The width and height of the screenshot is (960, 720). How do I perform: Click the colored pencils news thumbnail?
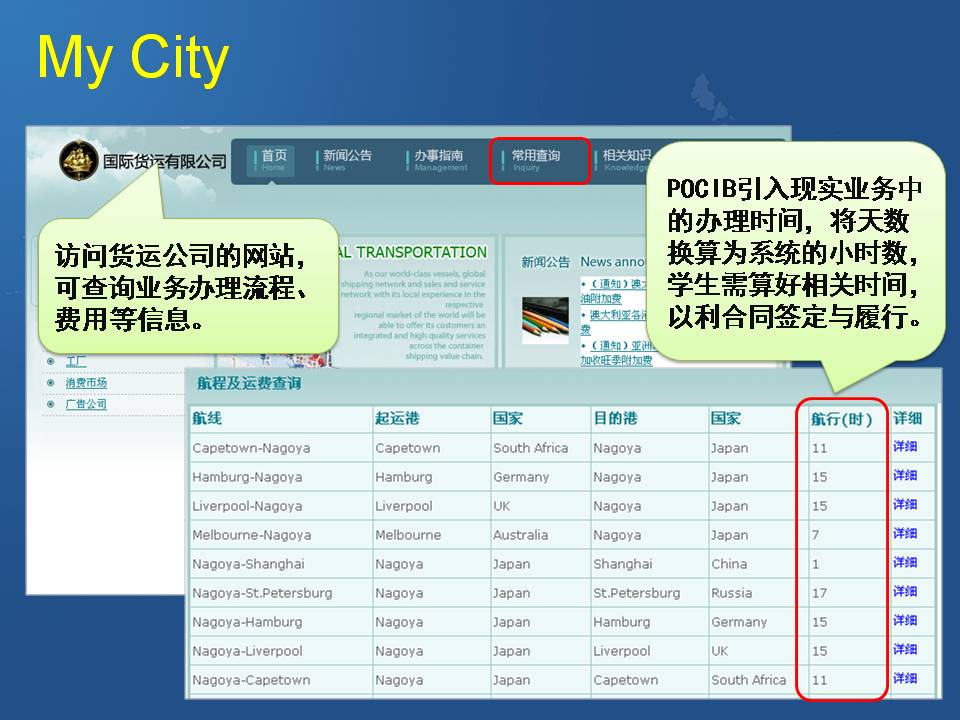coord(545,320)
